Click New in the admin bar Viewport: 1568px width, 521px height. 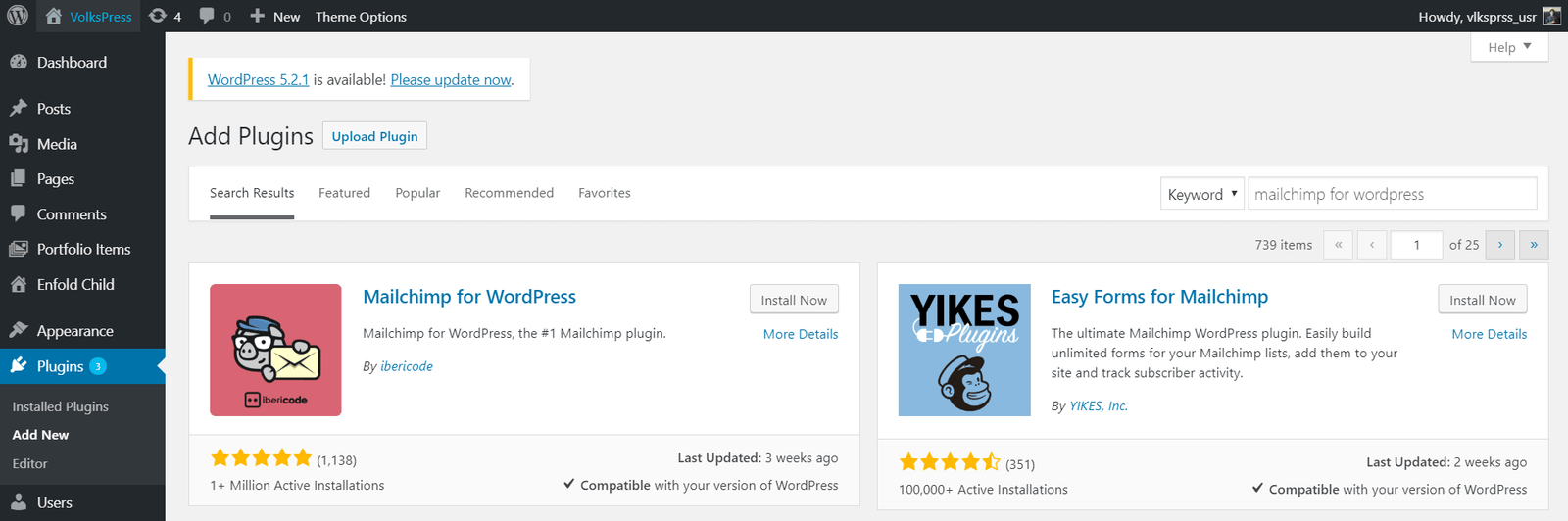click(274, 17)
